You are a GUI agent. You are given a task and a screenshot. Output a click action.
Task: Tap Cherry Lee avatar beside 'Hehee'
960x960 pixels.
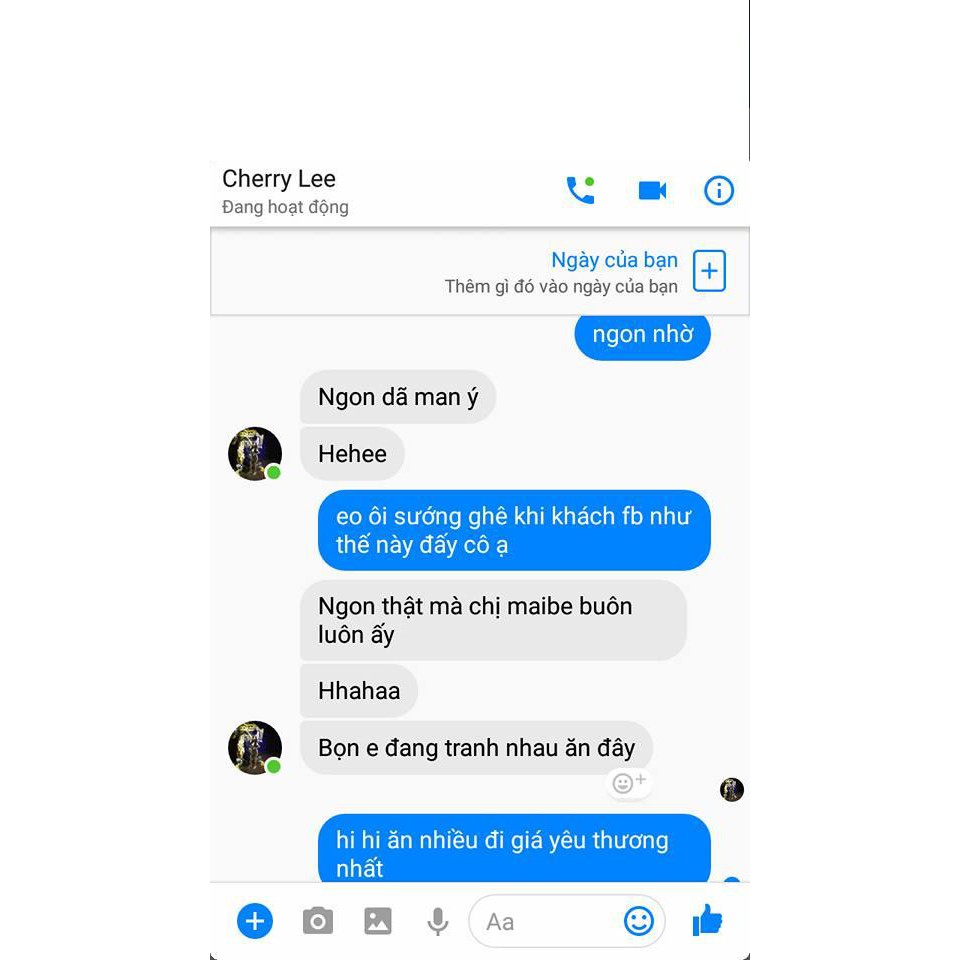point(255,454)
